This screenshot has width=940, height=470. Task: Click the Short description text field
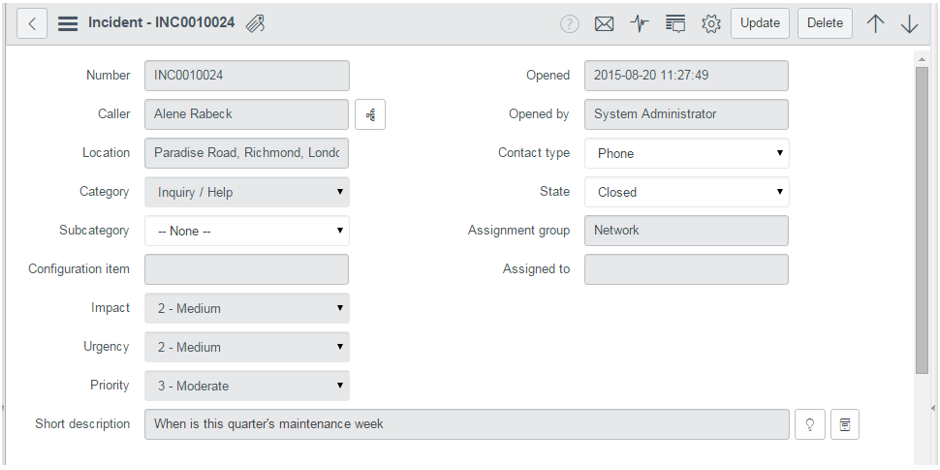click(465, 424)
